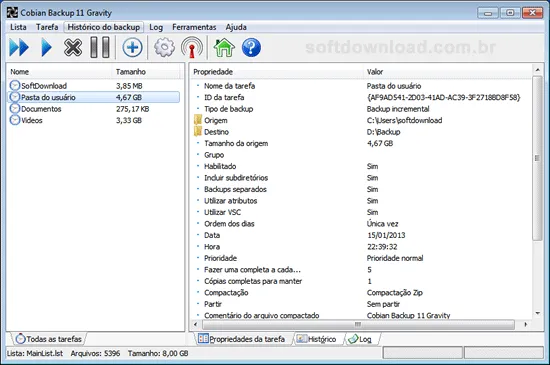Image resolution: width=550 pixels, height=365 pixels.
Task: Click the horizontal scrollbar right arrow
Action: [x=525, y=324]
